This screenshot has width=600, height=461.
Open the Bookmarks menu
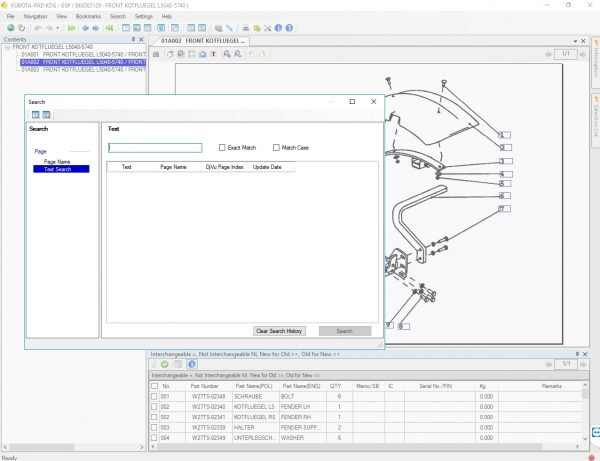point(87,17)
